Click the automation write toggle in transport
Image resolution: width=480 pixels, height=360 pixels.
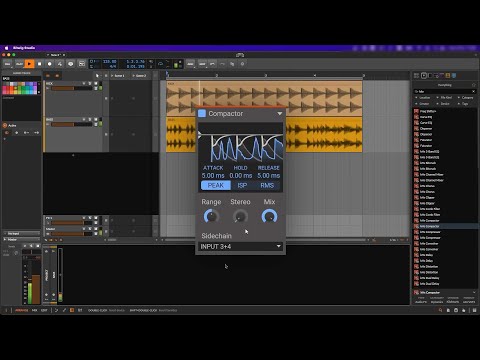pos(60,64)
